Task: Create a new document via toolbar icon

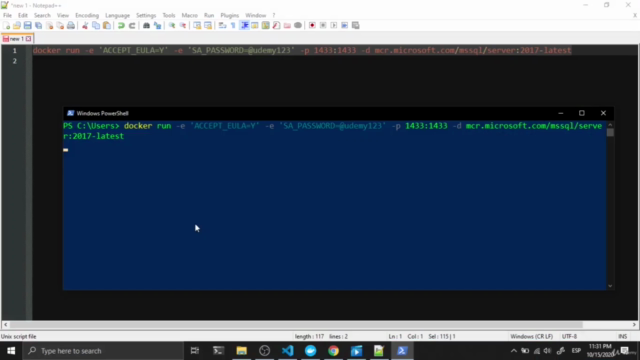Action: coord(6,25)
